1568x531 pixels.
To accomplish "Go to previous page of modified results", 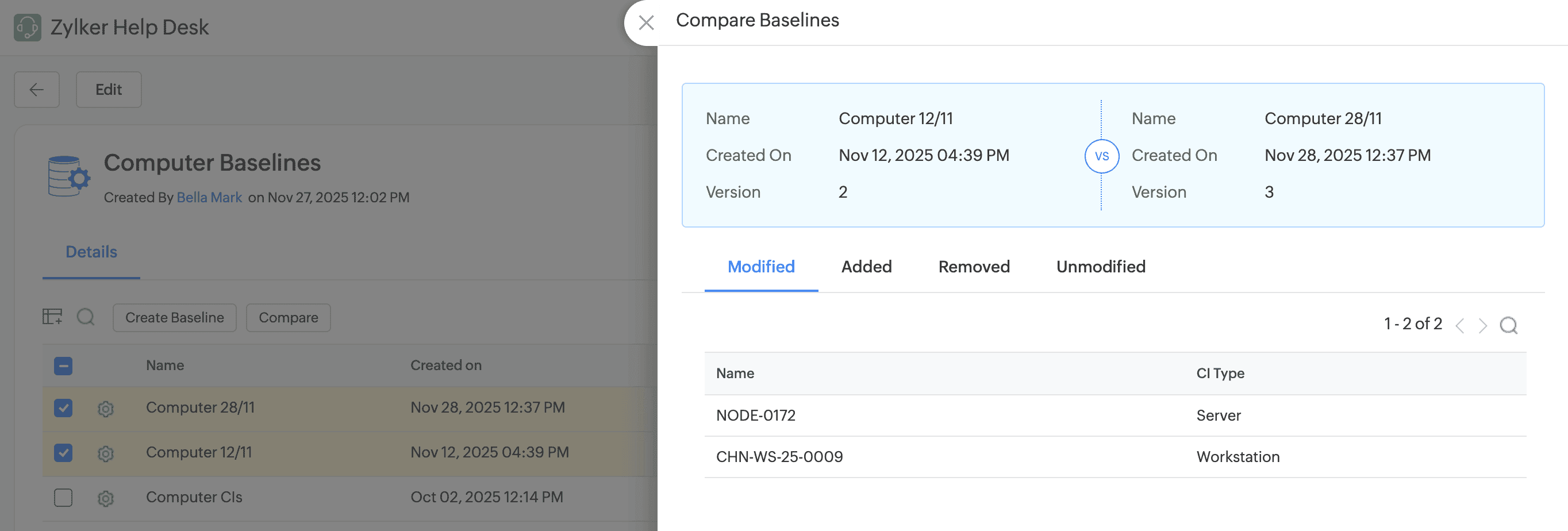I will tap(1459, 325).
